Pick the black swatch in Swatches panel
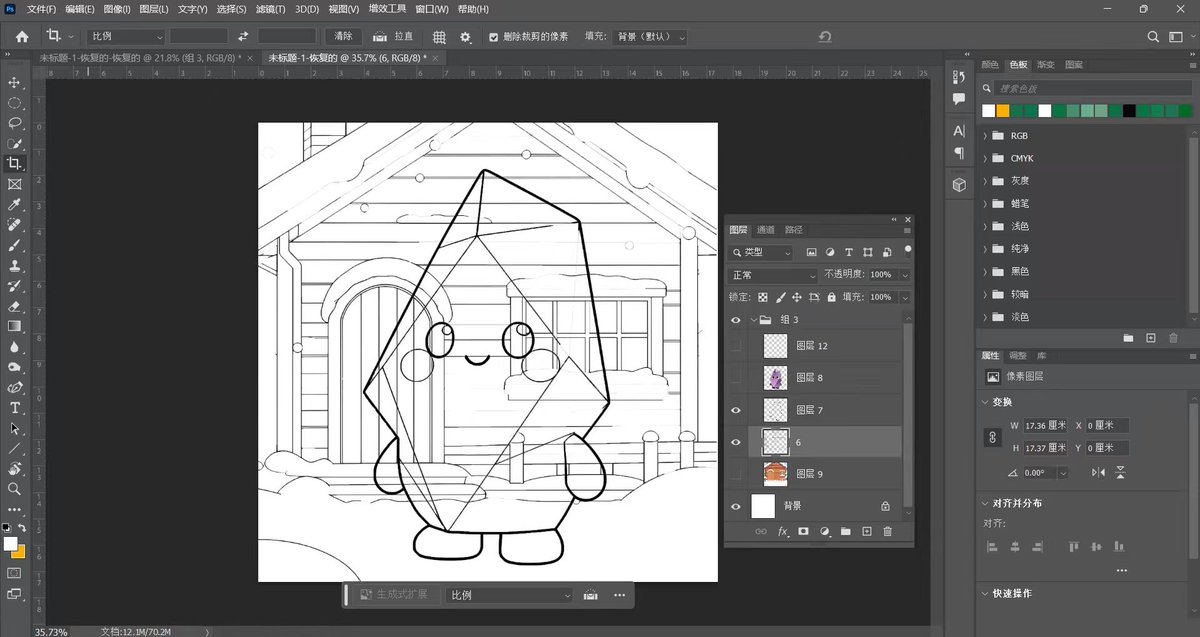 pyautogui.click(x=1129, y=111)
